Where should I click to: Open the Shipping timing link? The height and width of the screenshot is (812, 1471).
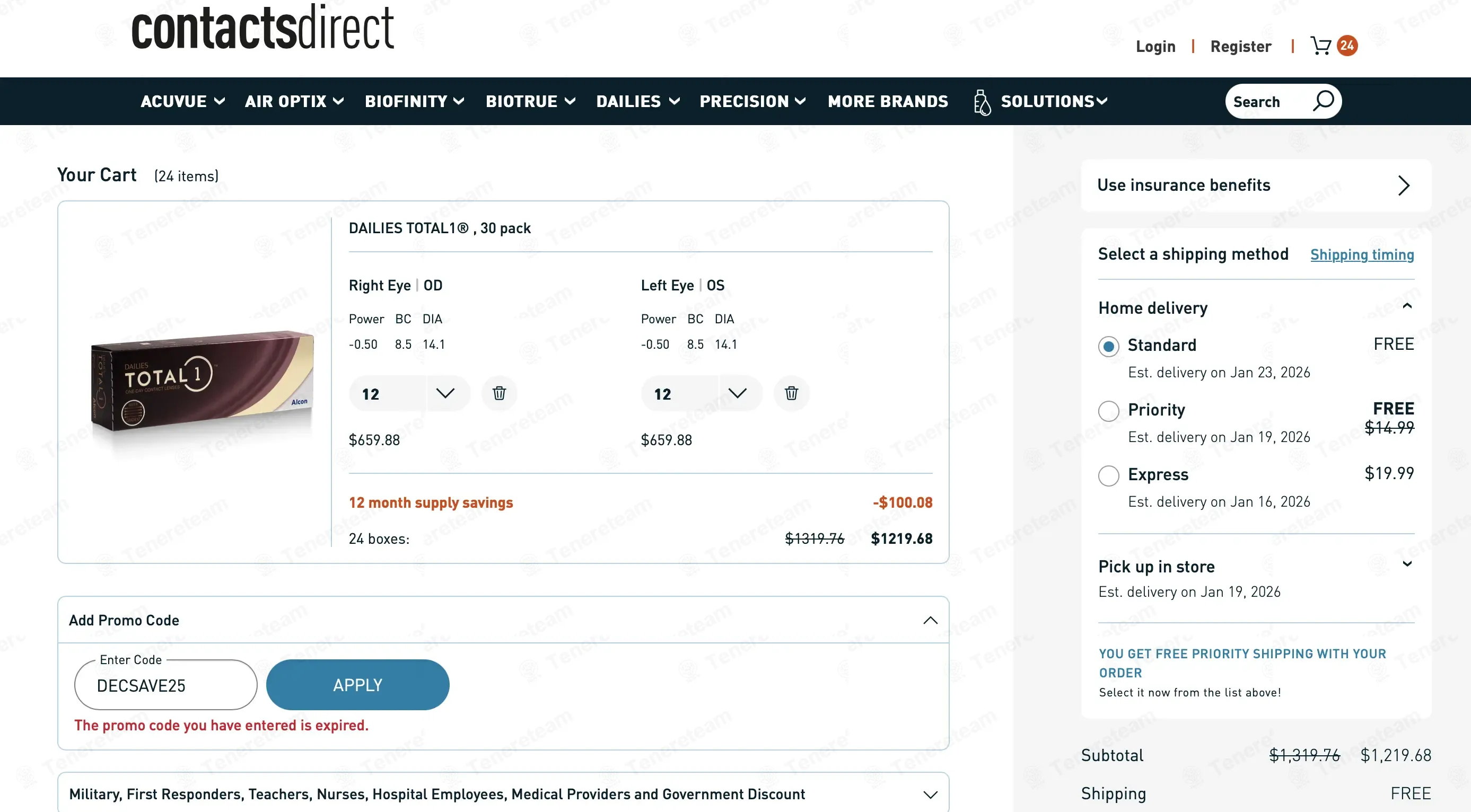pos(1361,254)
